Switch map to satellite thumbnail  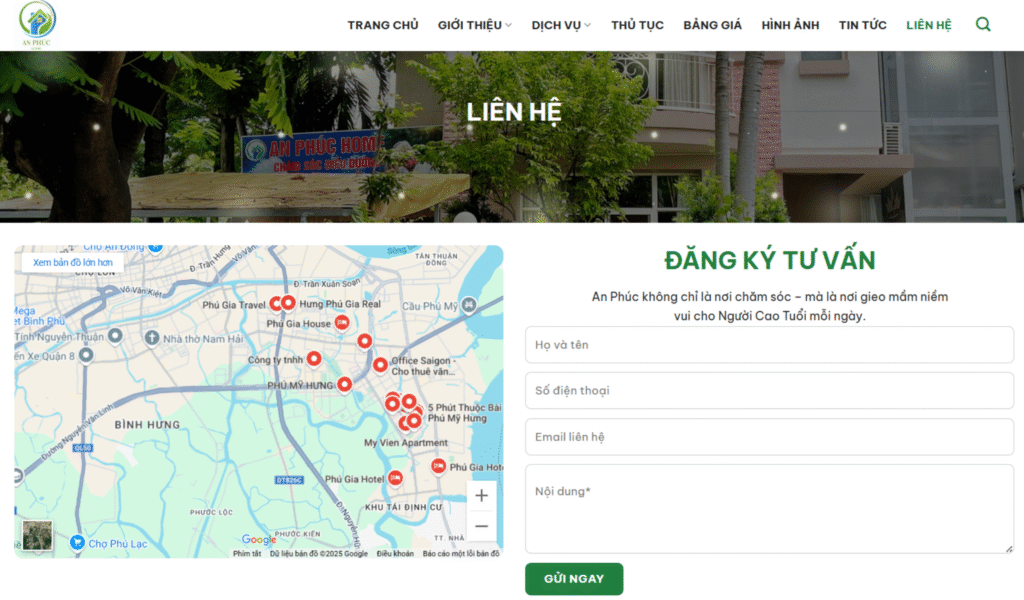click(x=37, y=536)
